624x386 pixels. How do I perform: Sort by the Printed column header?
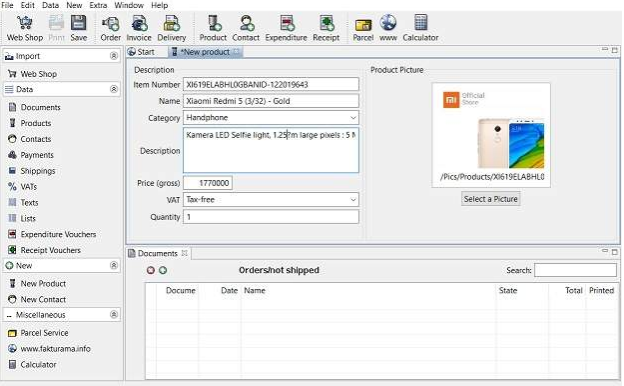[602, 290]
